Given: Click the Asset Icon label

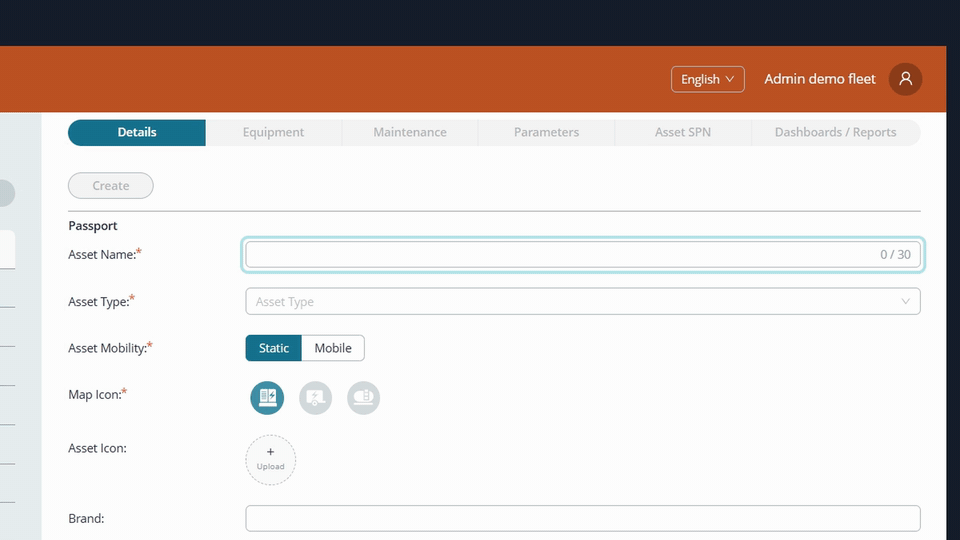Looking at the screenshot, I should (97, 448).
